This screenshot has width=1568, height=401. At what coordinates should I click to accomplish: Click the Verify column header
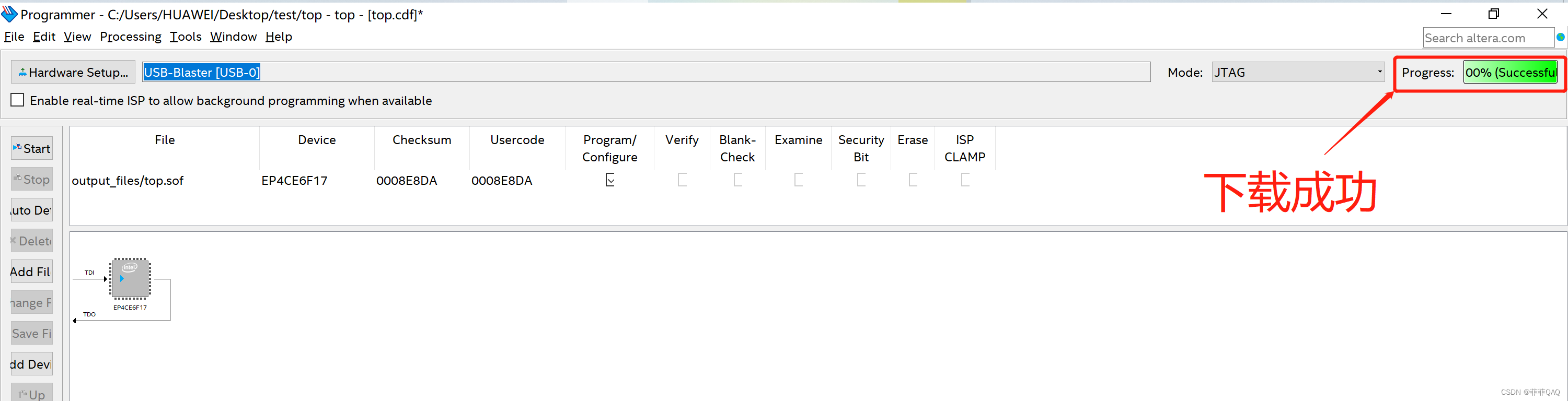tap(682, 140)
